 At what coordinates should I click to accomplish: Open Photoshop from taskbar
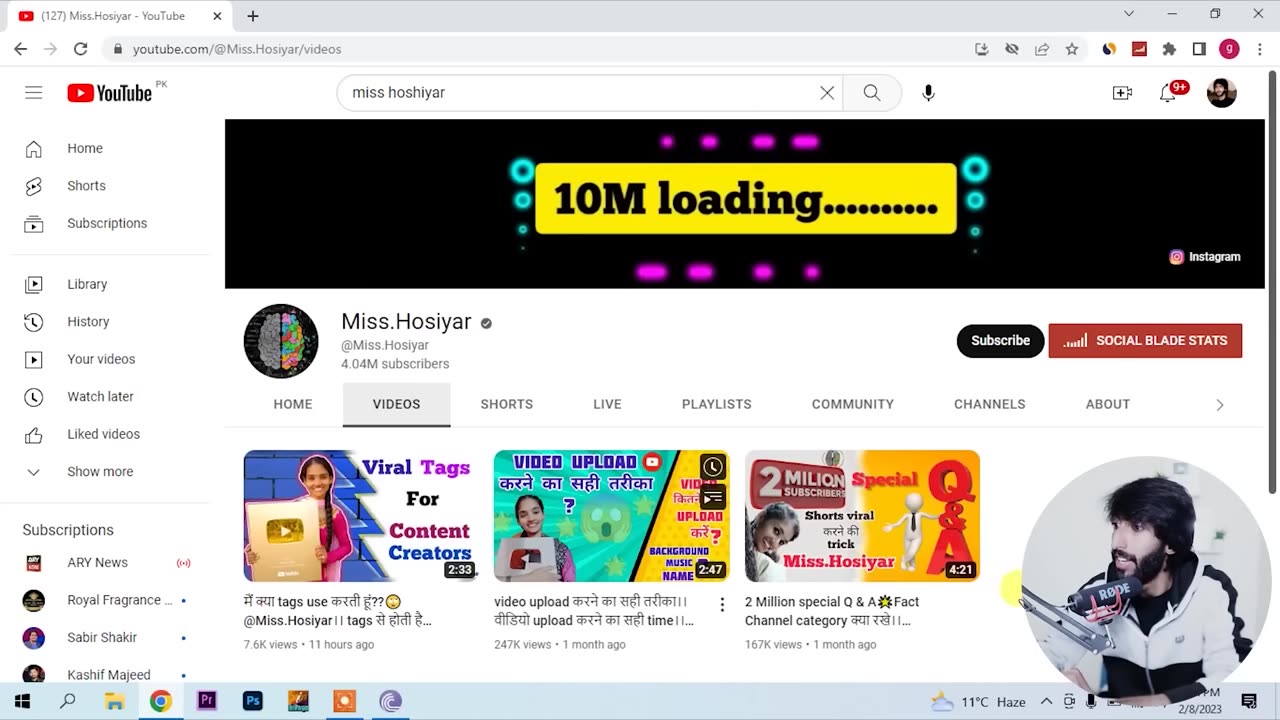click(253, 701)
